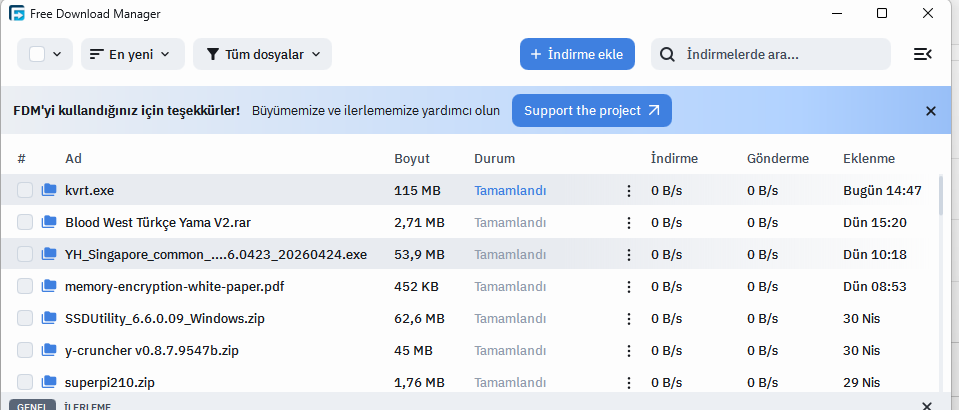Viewport: 959px width, 410px height.
Task: Toggle the select-all checkbox in toolbar
Action: [x=37, y=54]
